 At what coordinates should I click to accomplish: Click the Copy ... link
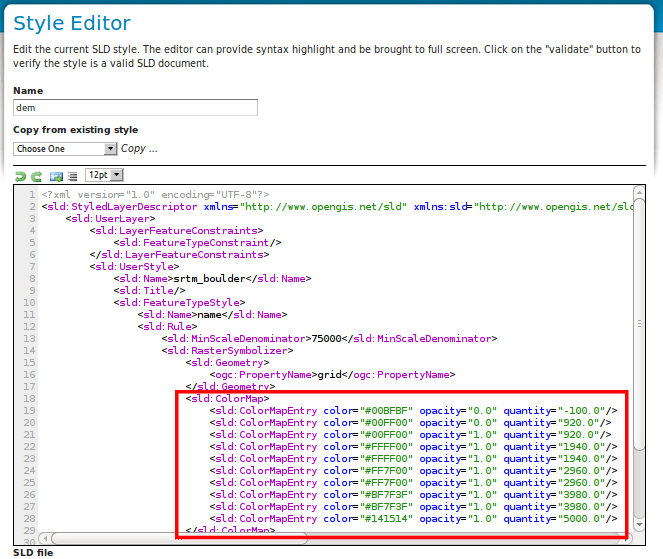[139, 148]
